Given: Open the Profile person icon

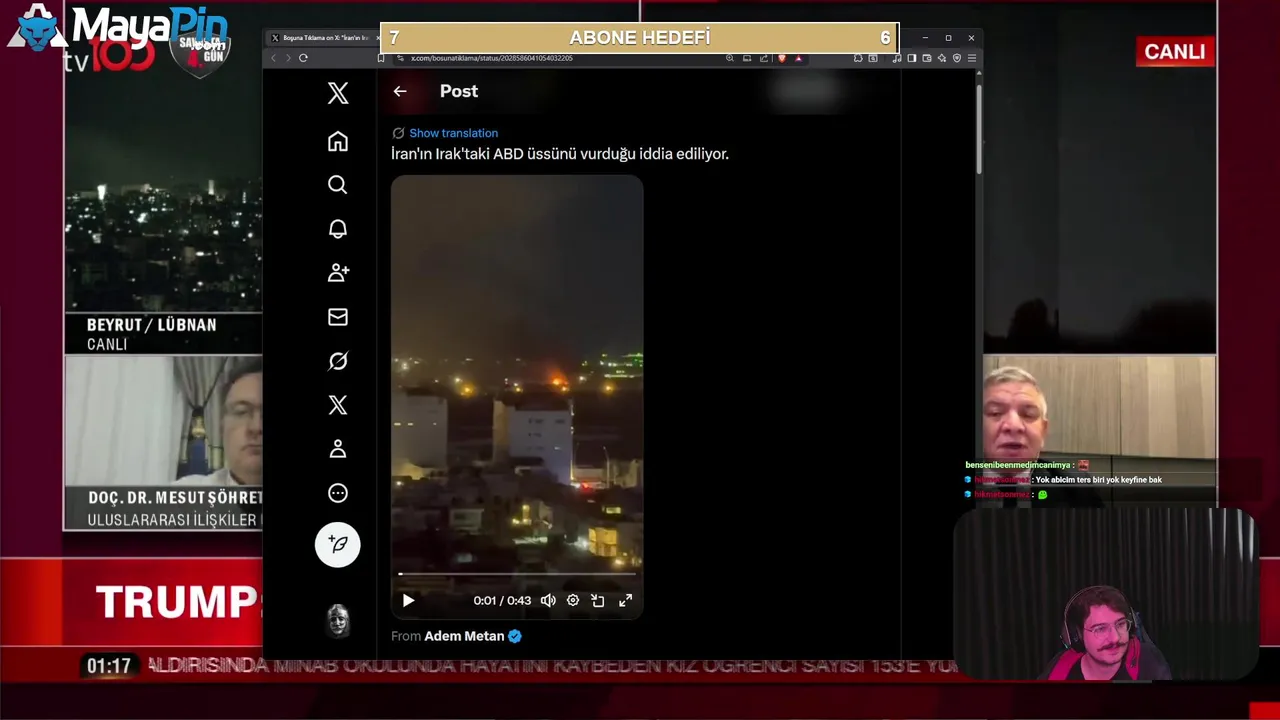Looking at the screenshot, I should tap(338, 449).
